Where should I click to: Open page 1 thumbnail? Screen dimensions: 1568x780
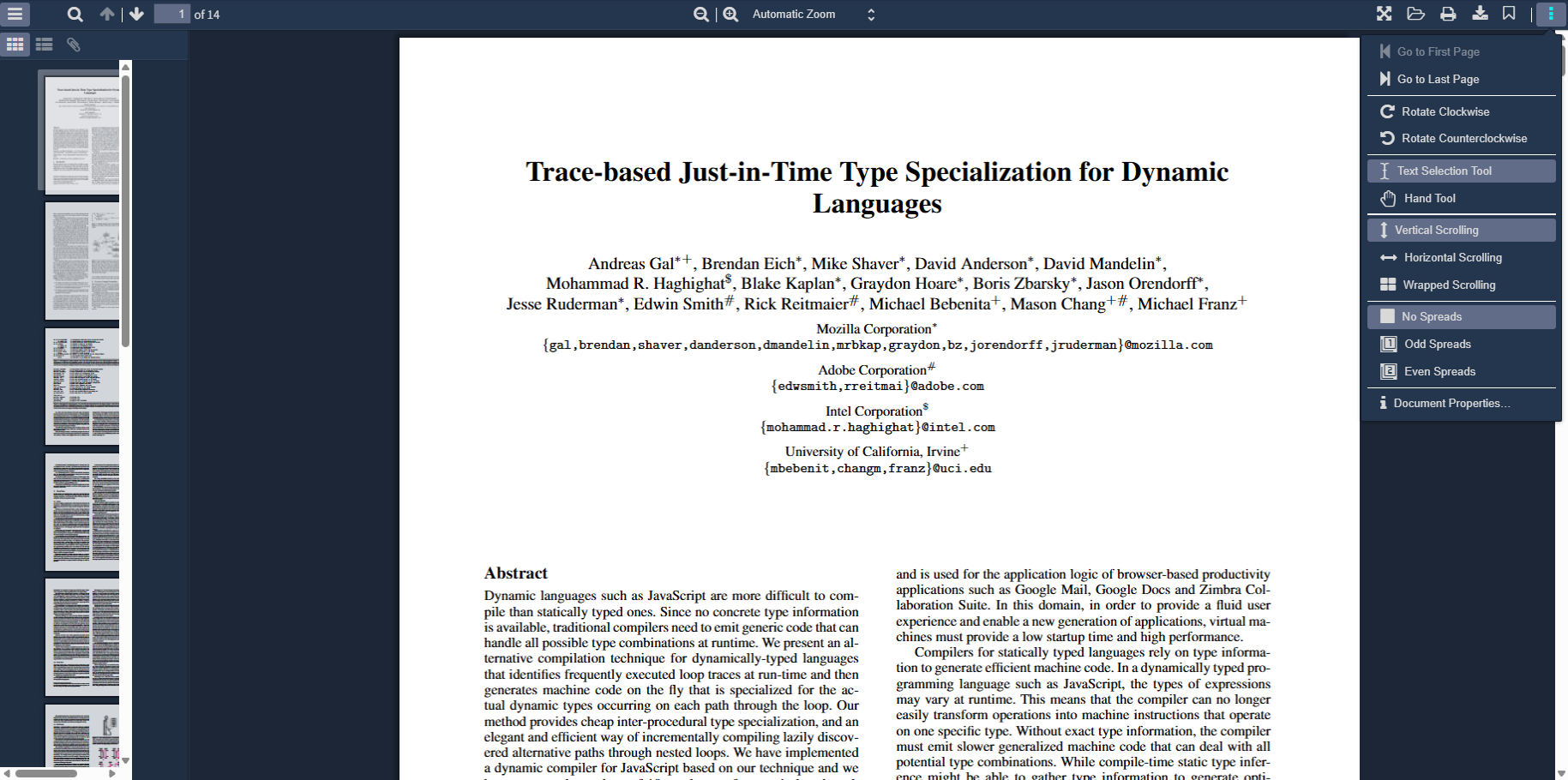coord(82,135)
